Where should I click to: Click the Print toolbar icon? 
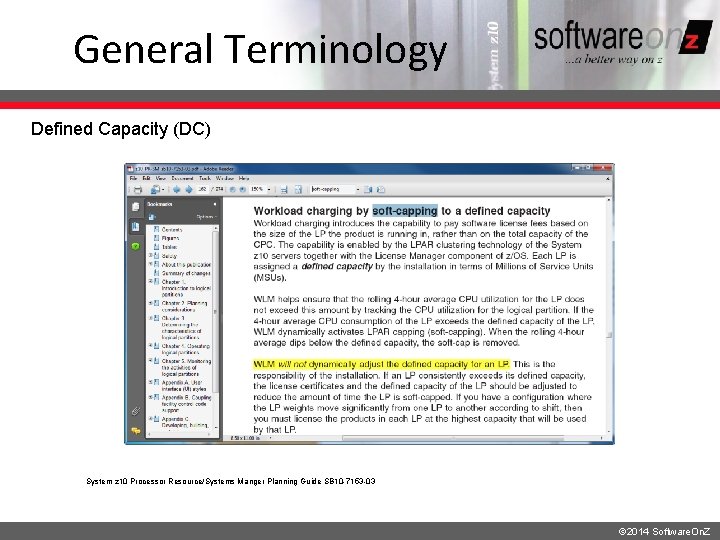137,189
